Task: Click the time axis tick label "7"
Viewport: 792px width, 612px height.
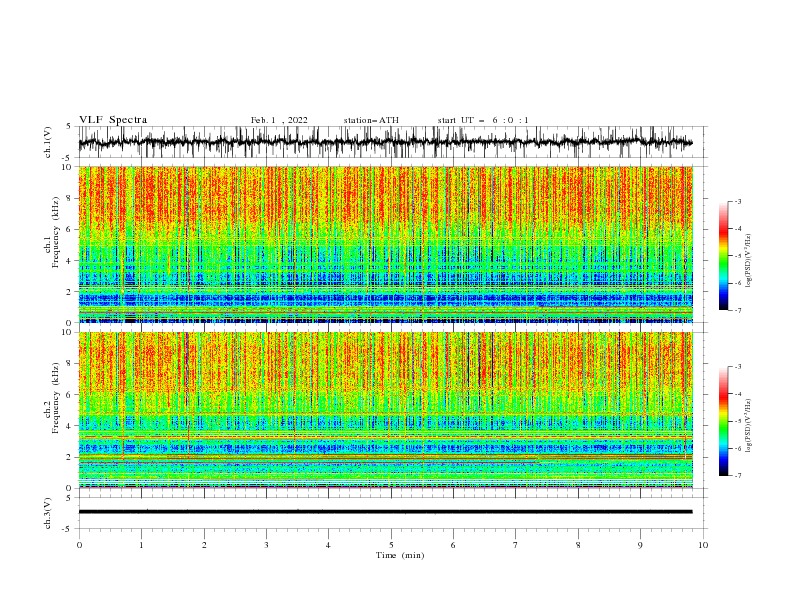Action: (x=516, y=545)
